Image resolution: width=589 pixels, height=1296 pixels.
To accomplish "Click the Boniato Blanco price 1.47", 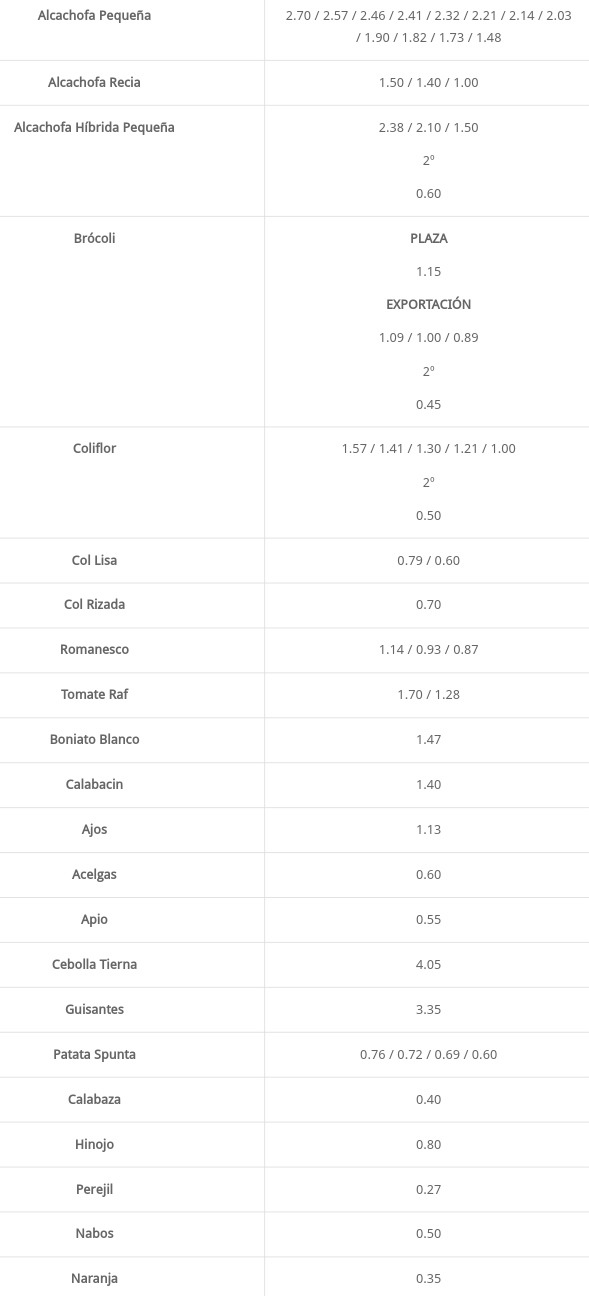I will coord(428,739).
